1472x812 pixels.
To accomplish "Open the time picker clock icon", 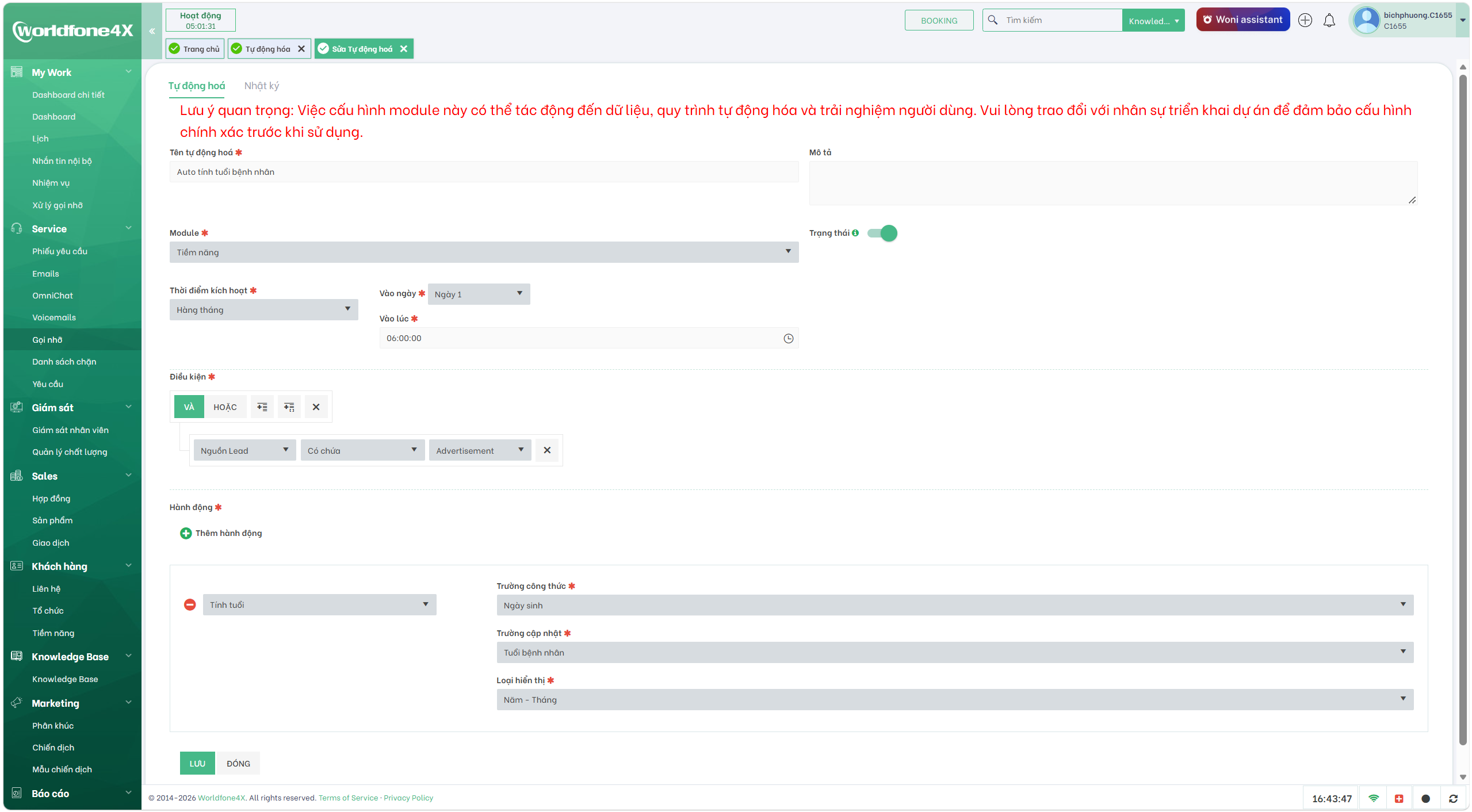I will pyautogui.click(x=788, y=338).
